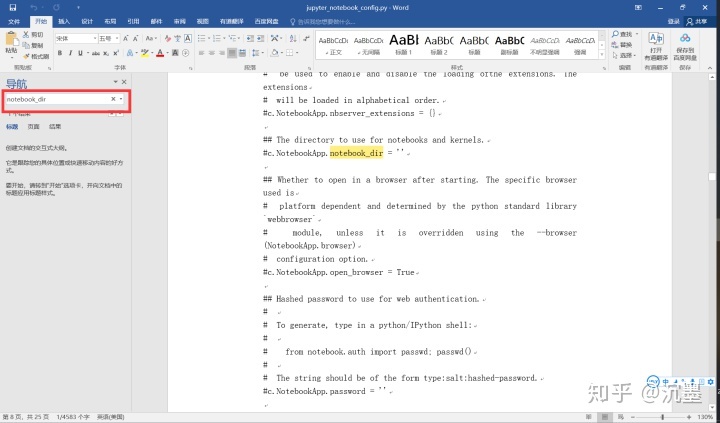
Task: Click the phonetic guide (文) icon
Action: point(177,39)
